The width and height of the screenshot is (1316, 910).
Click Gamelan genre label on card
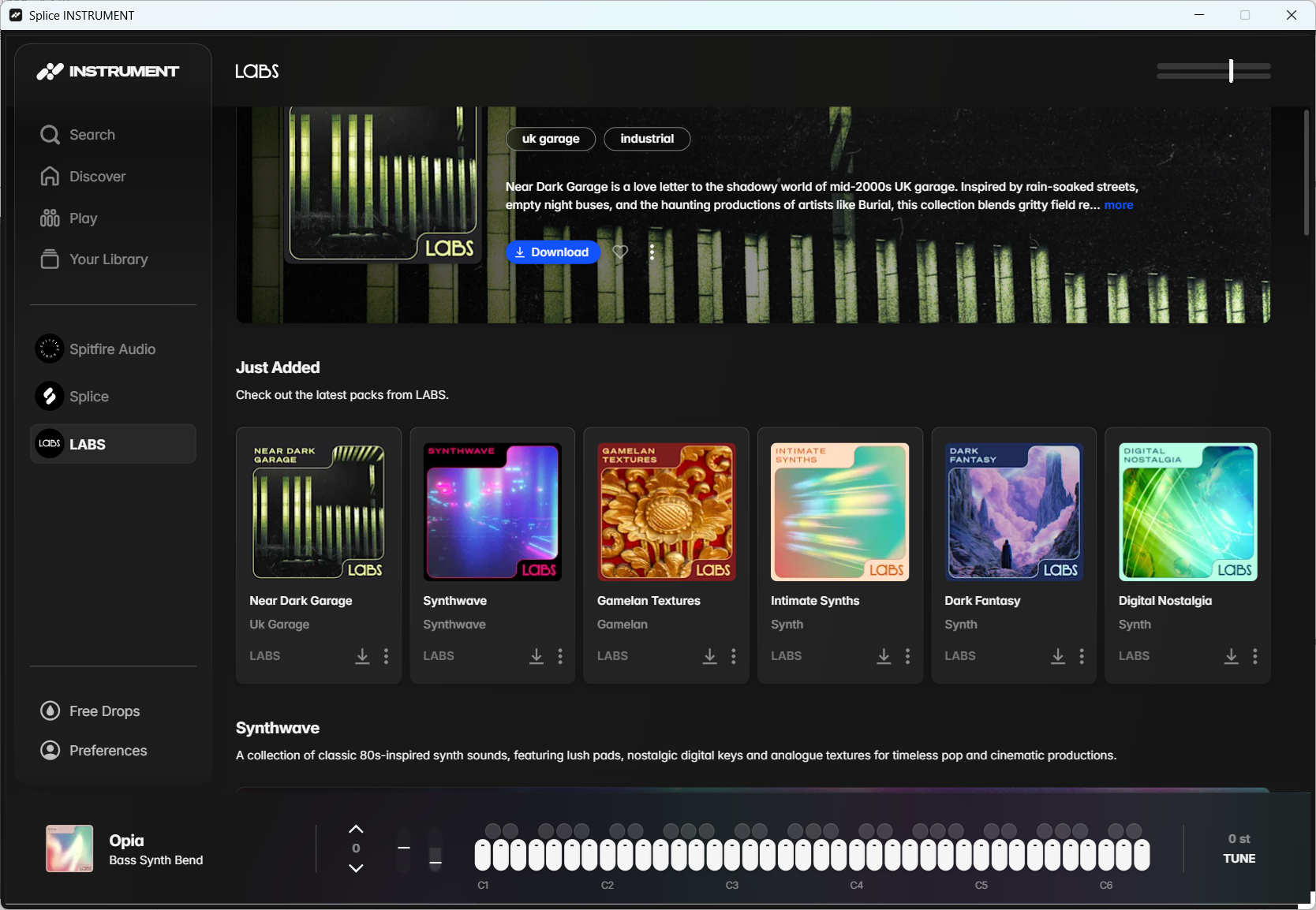tap(622, 625)
